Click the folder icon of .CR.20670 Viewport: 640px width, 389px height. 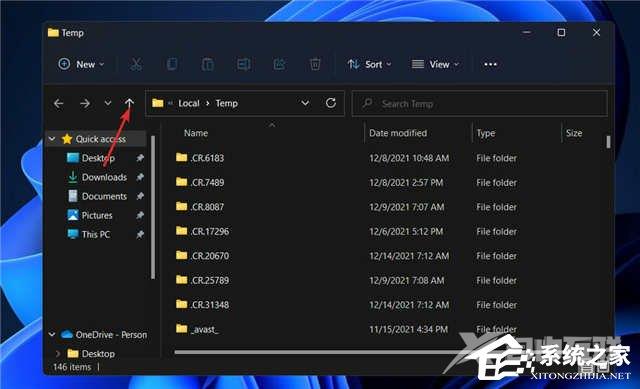point(182,256)
